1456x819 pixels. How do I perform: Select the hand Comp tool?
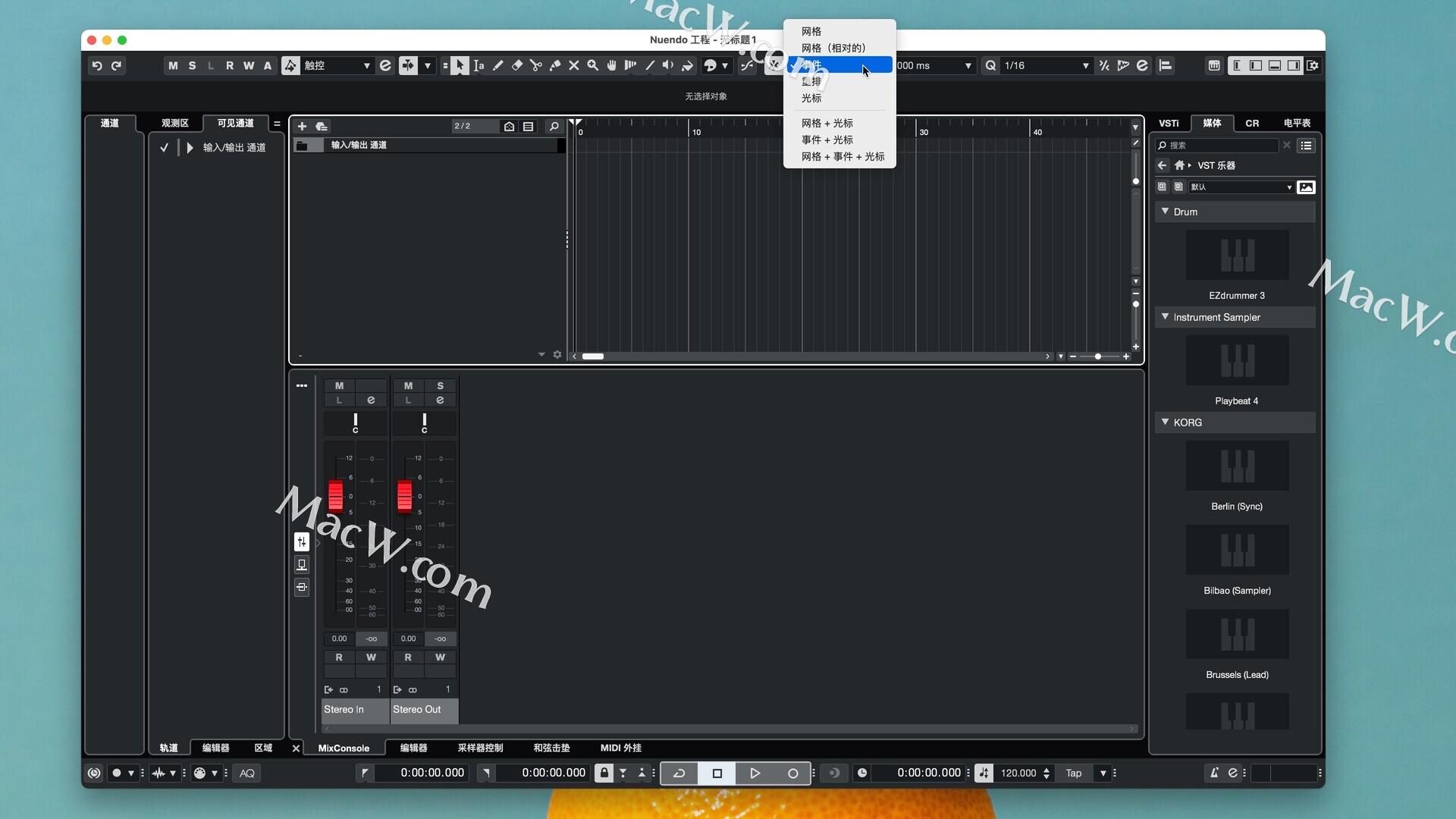pos(611,66)
